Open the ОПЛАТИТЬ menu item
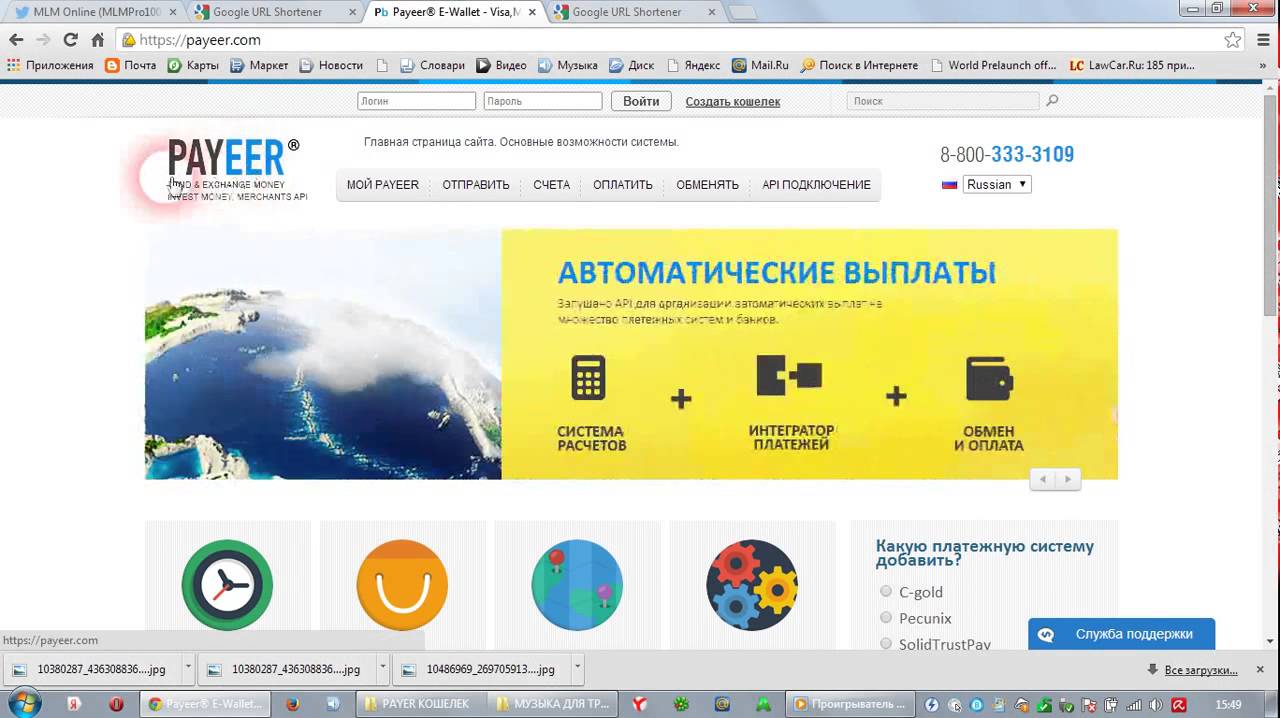This screenshot has width=1280, height=718. (x=622, y=185)
